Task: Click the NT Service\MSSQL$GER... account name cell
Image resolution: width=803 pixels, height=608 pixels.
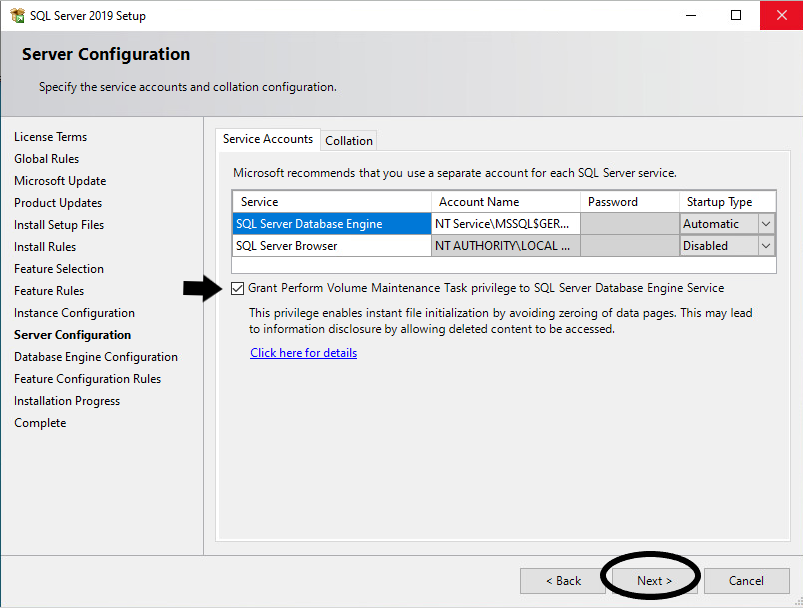Action: [506, 224]
